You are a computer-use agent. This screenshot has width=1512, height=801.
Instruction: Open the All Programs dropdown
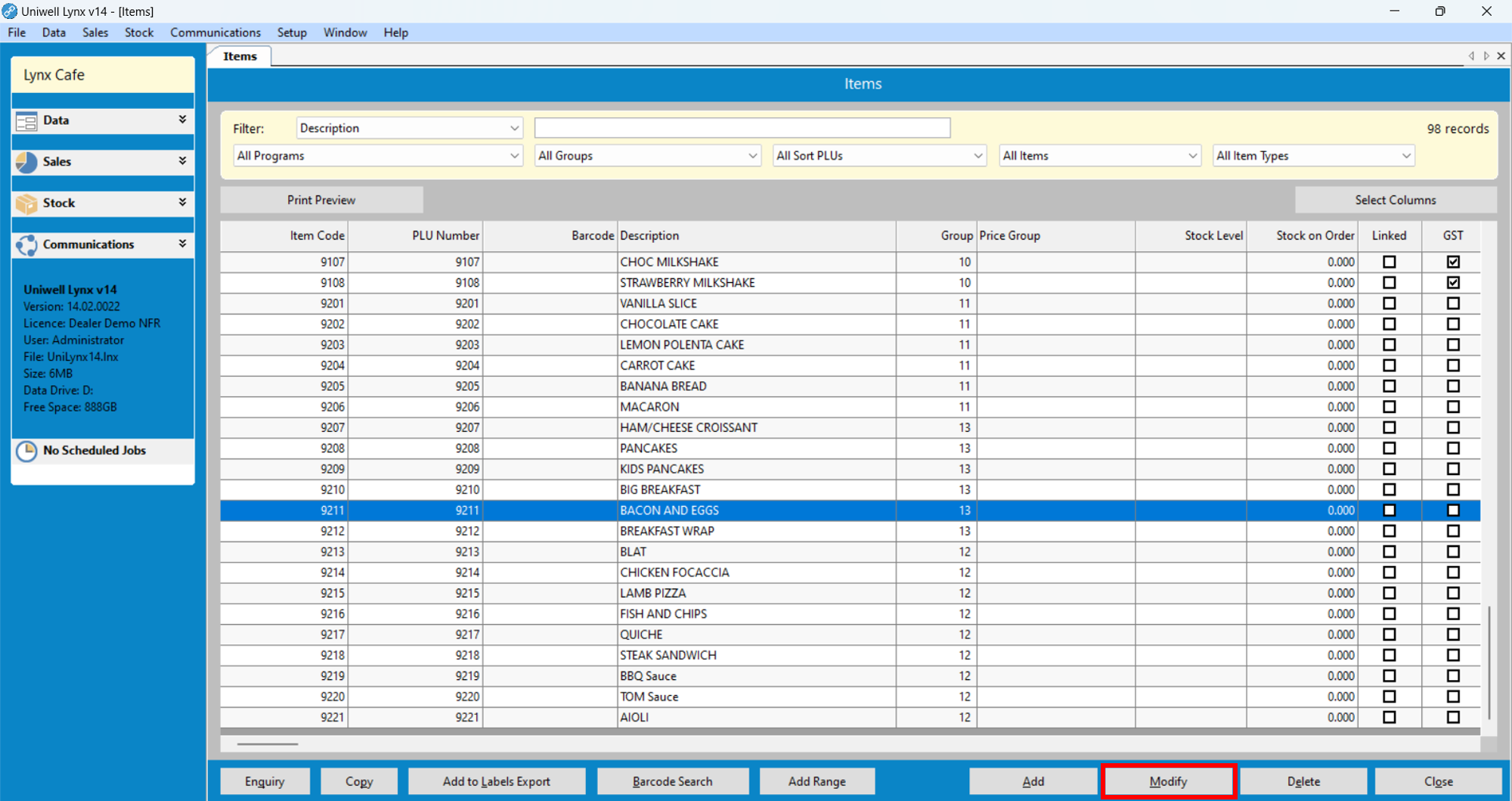378,156
